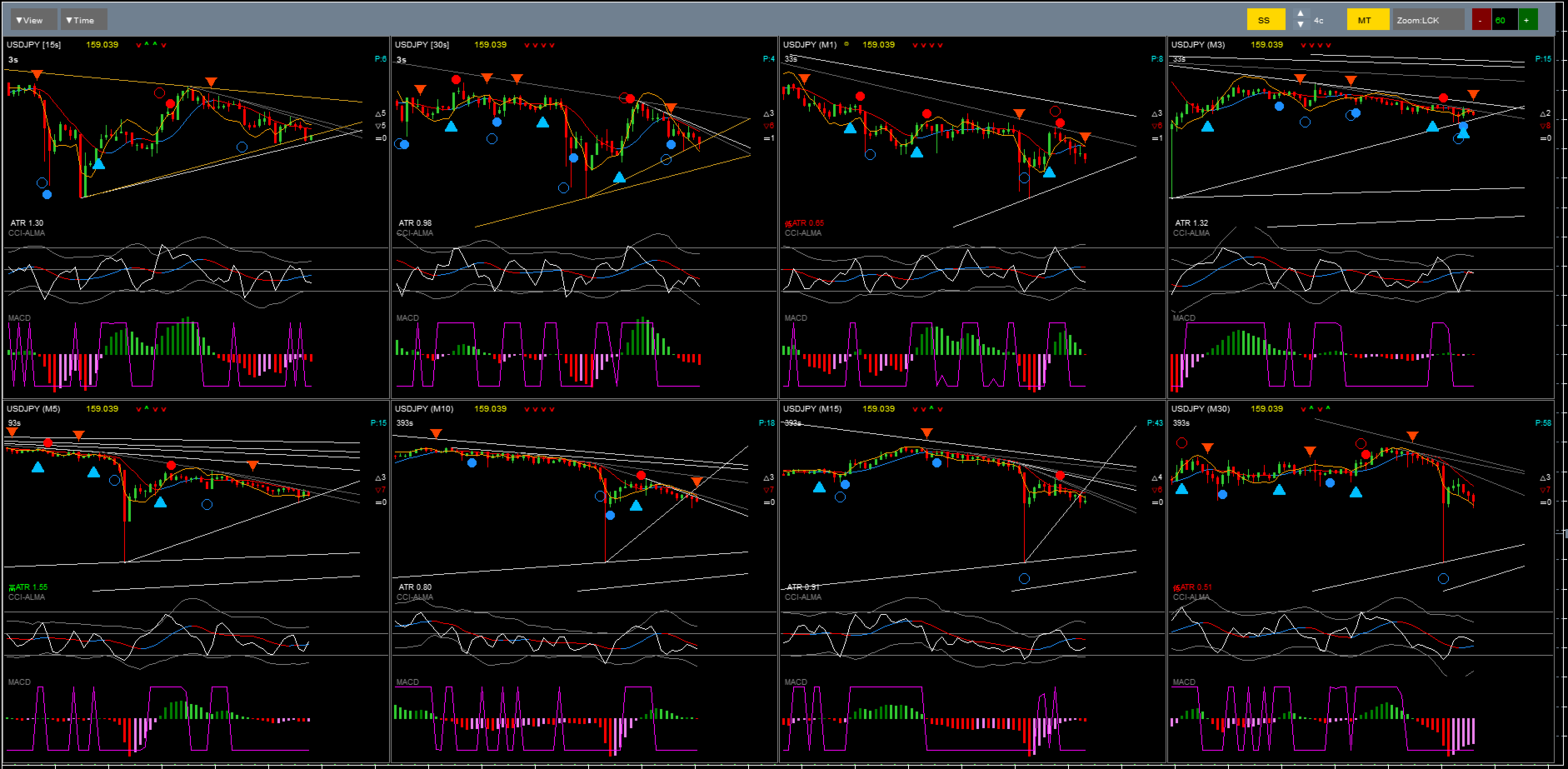Select the USDJPY (M30) chart title
This screenshot has width=1568, height=769.
pos(1201,409)
